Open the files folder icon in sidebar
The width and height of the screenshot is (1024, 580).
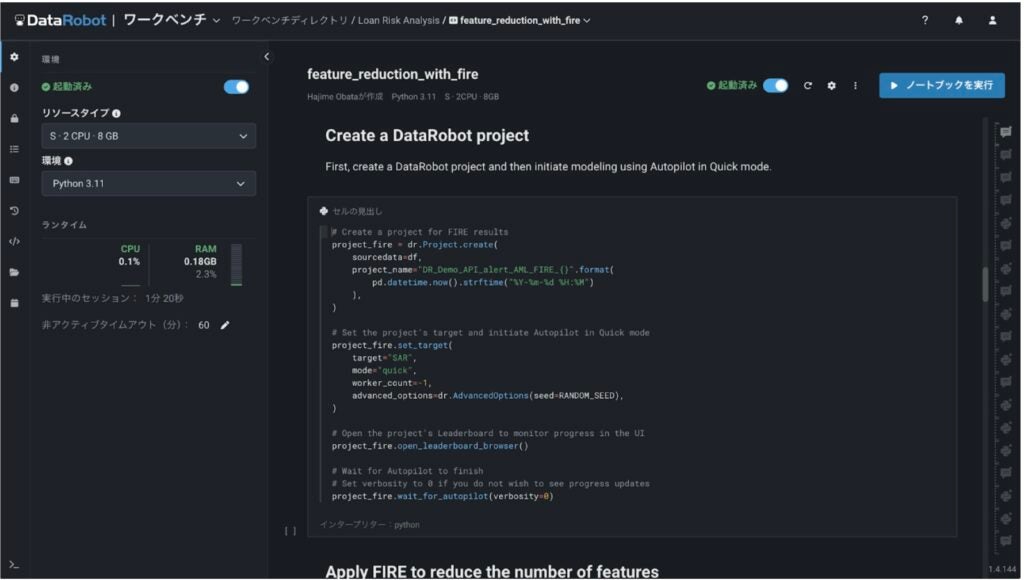14,272
